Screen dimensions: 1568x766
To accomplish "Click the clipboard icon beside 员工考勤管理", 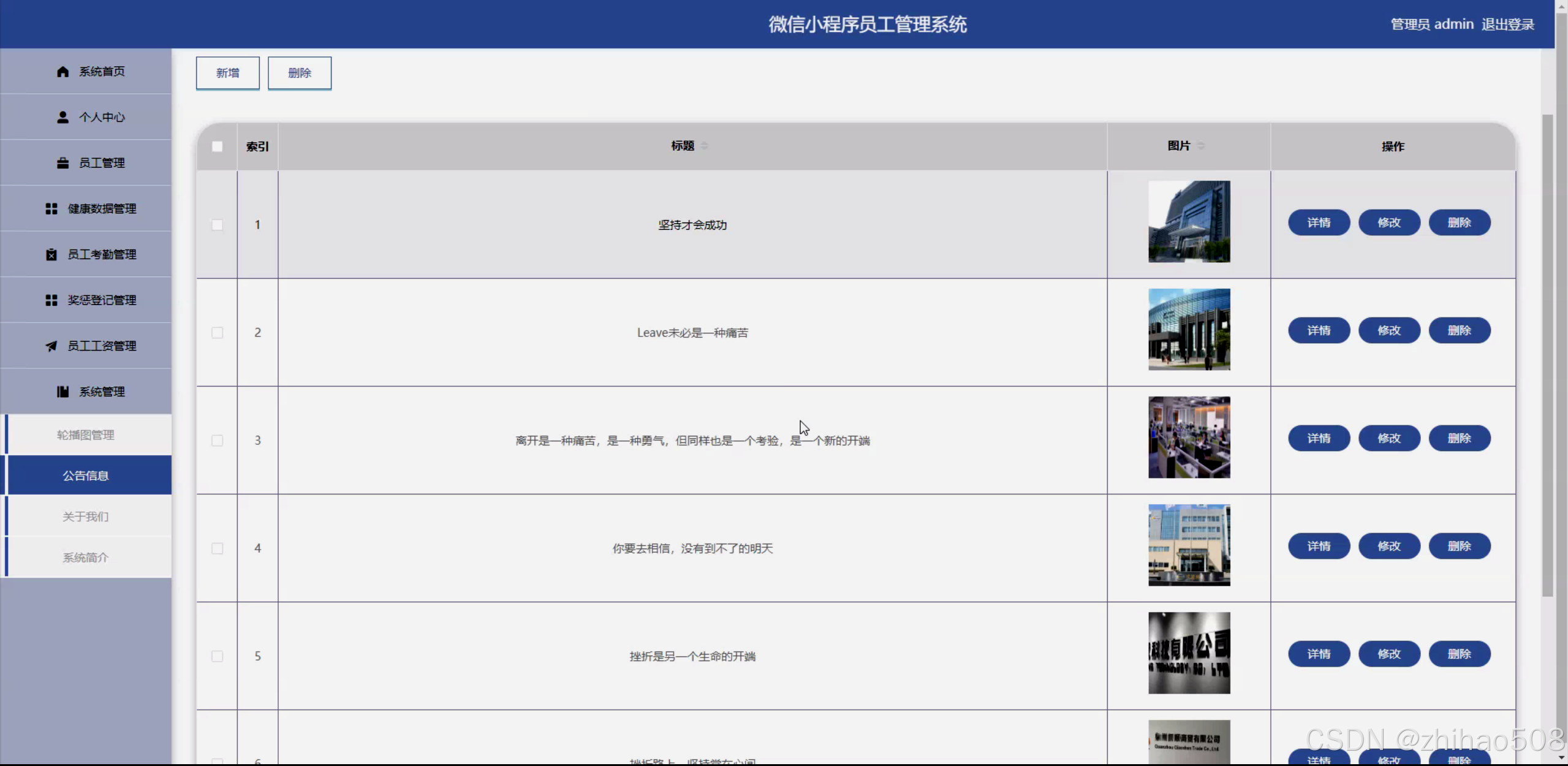I will coord(51,254).
